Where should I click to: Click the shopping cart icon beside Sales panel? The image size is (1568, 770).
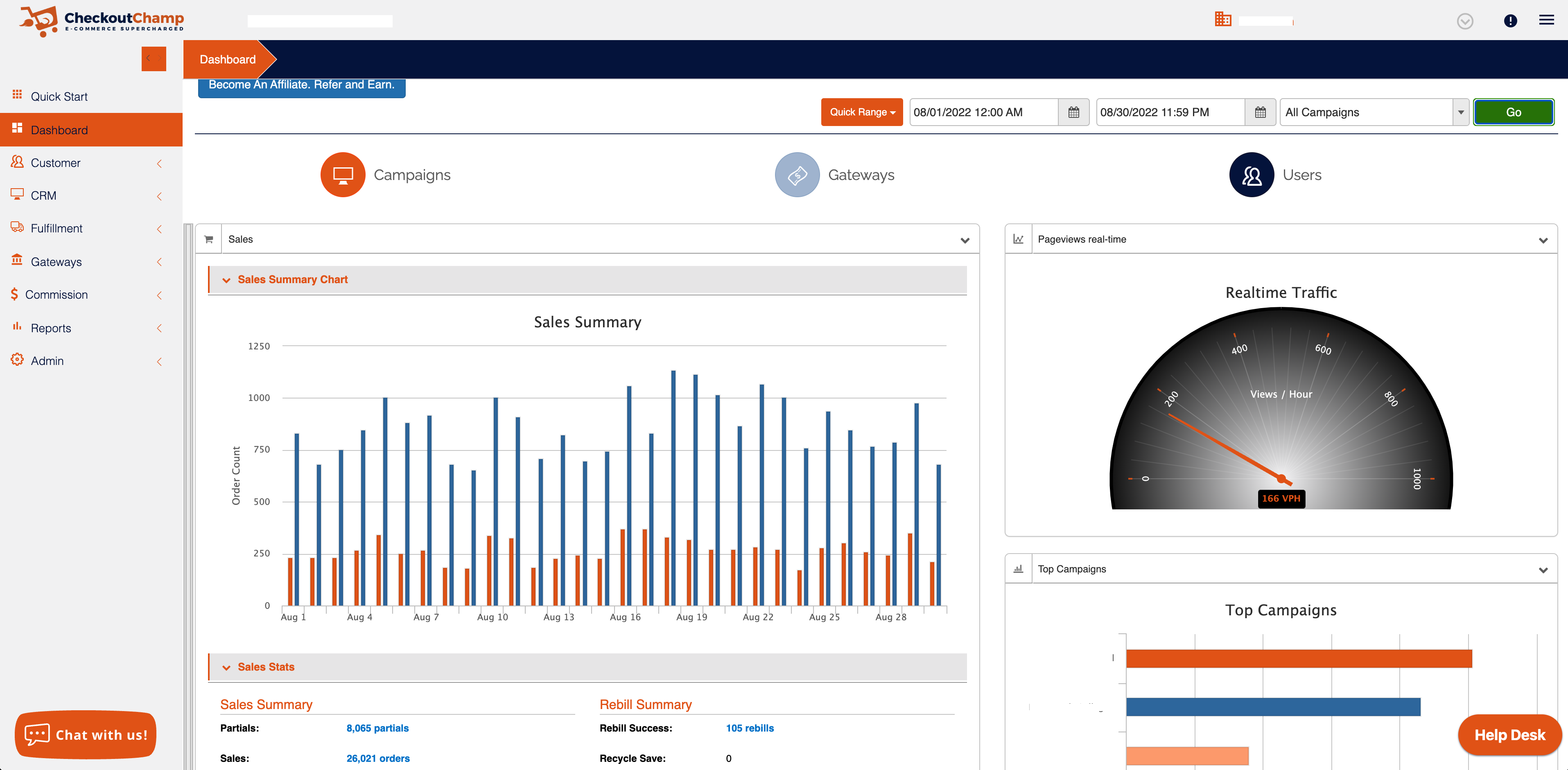pyautogui.click(x=208, y=239)
